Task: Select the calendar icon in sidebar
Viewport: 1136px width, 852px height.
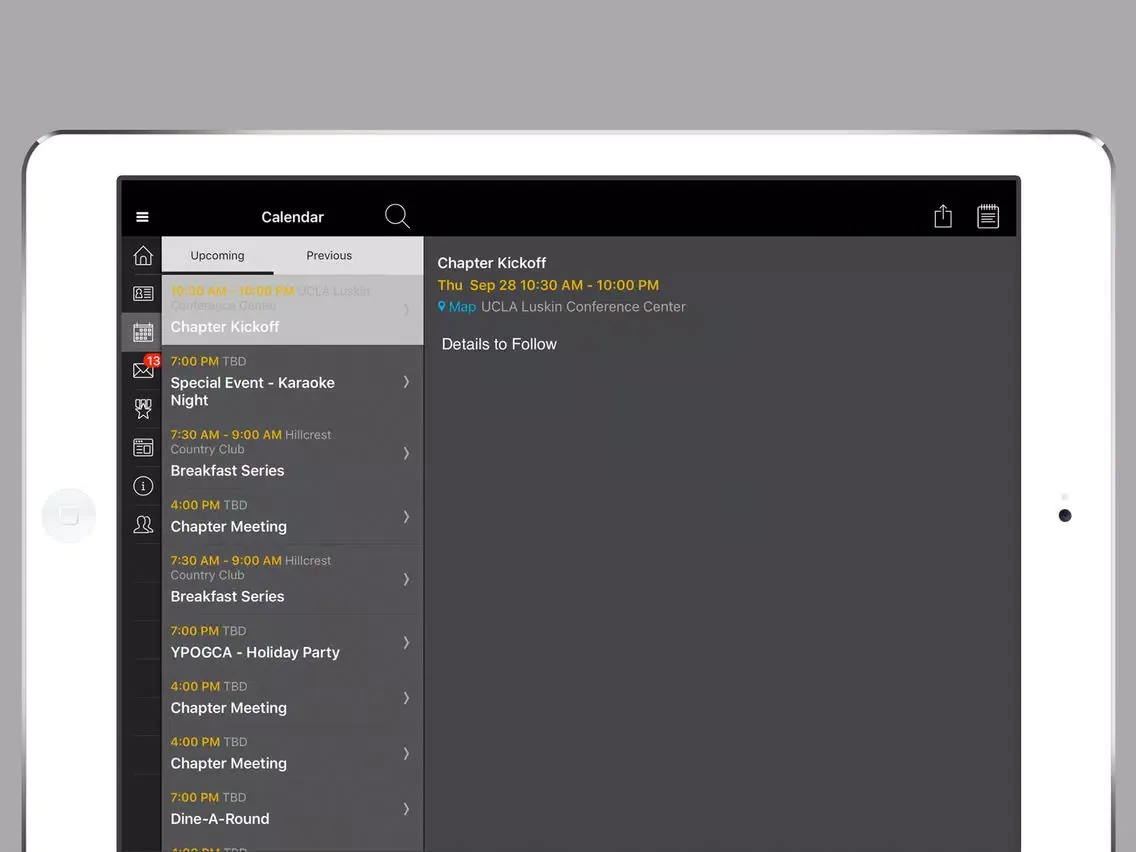Action: (143, 333)
